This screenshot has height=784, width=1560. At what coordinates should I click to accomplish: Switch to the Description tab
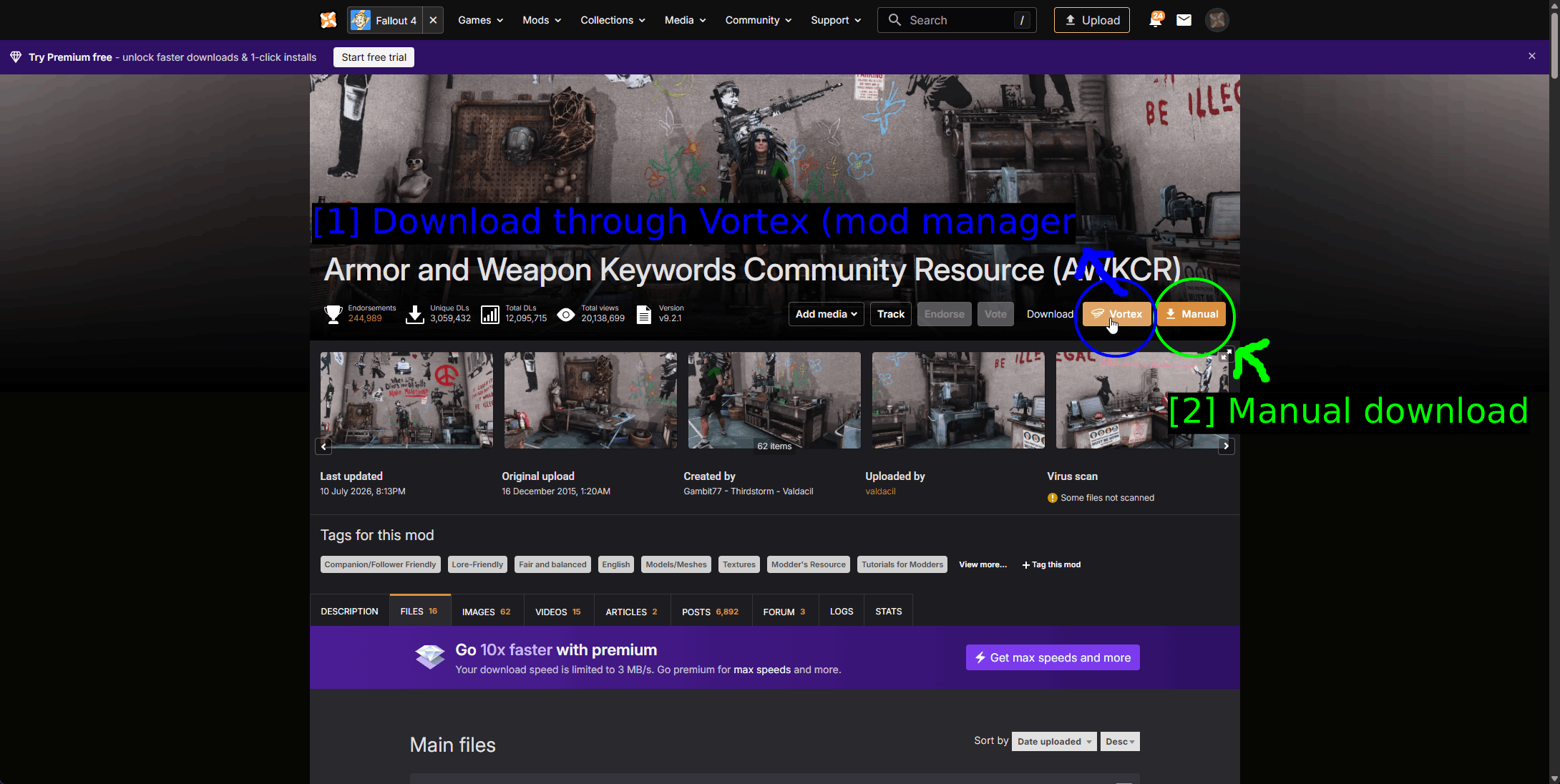pyautogui.click(x=349, y=612)
